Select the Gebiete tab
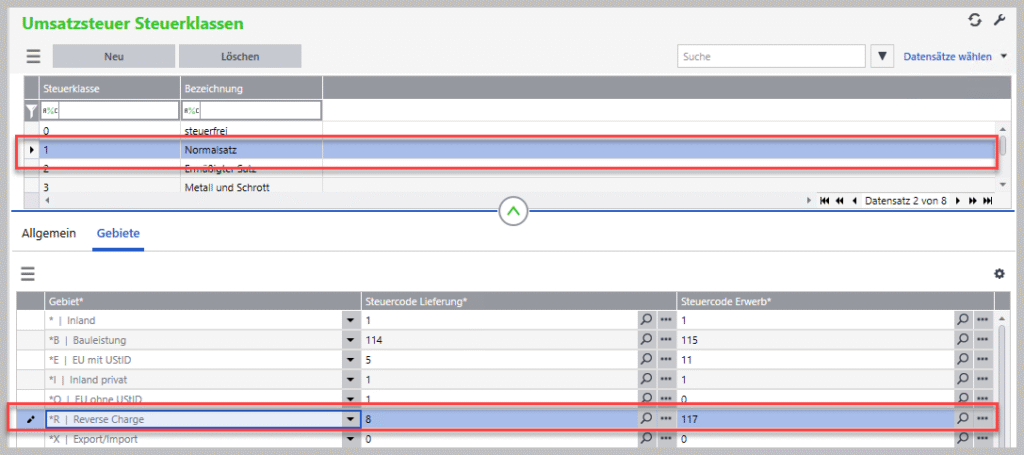This screenshot has height=455, width=1024. click(118, 233)
